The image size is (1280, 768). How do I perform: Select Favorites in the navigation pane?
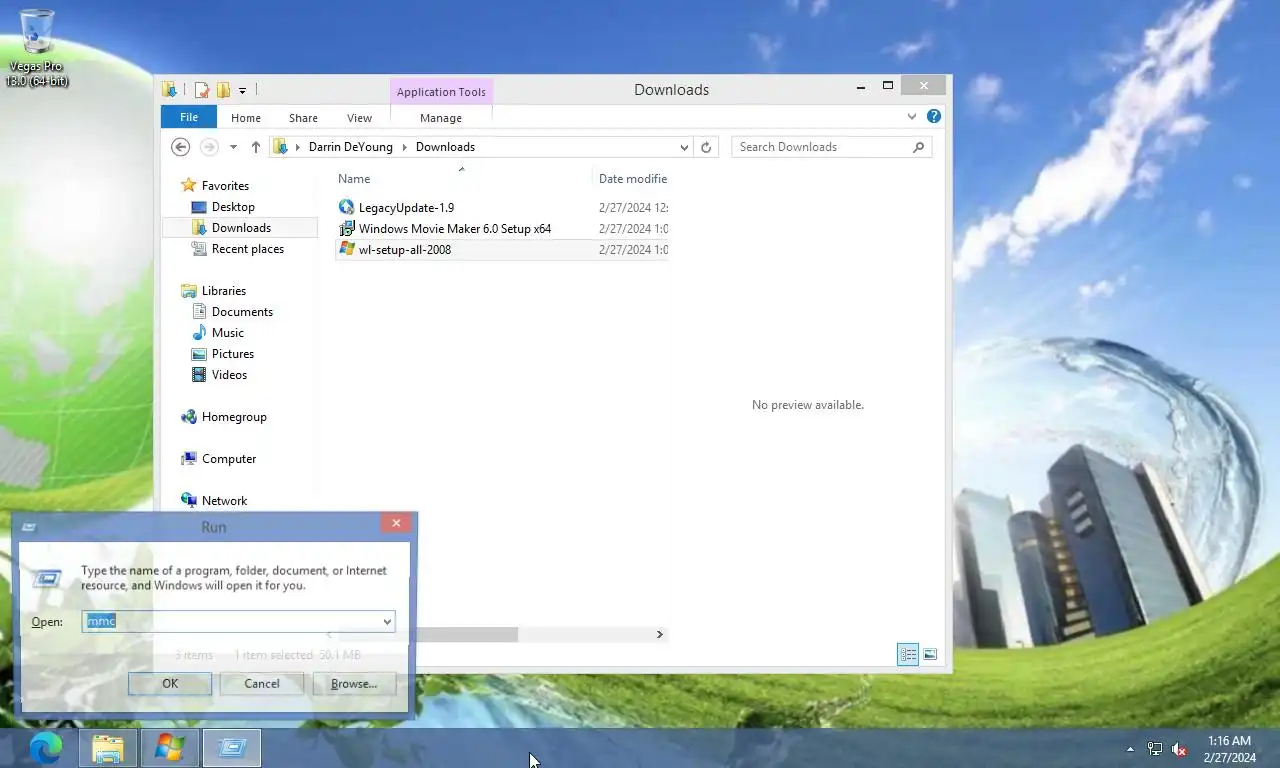(x=225, y=186)
